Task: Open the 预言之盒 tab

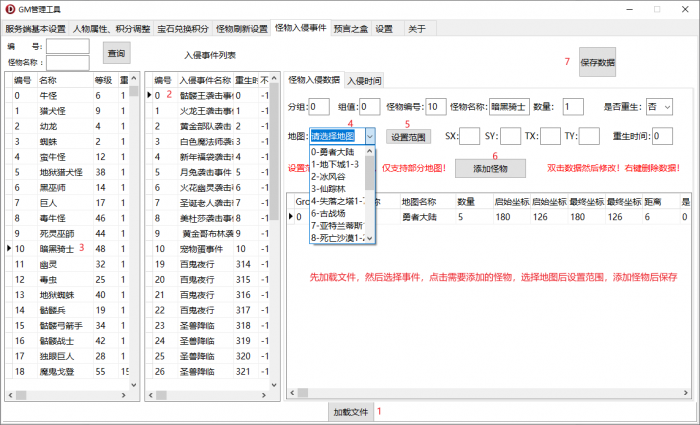Action: (349, 29)
